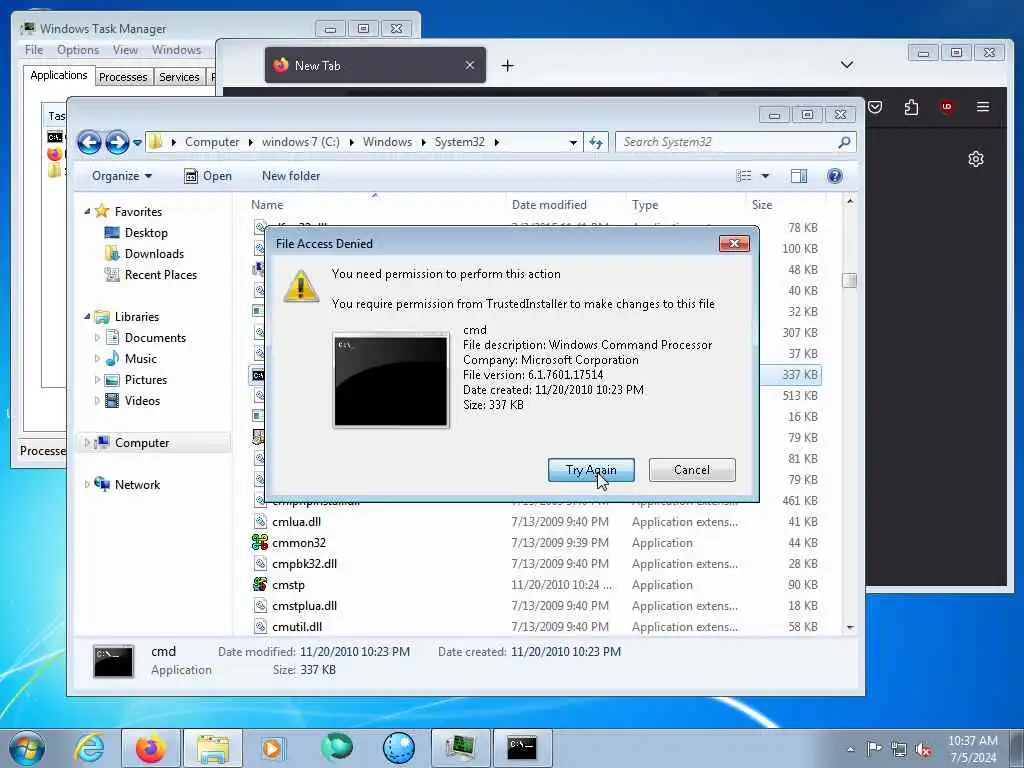Go back in Explorer navigation
Screen dimensions: 1024x768
pyautogui.click(x=89, y=142)
